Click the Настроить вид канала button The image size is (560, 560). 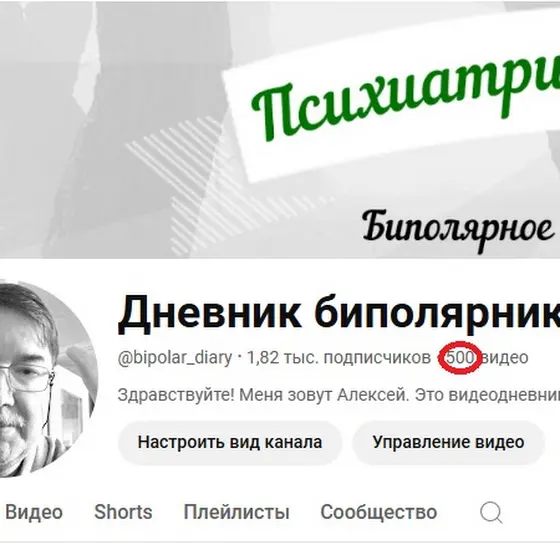point(230,442)
